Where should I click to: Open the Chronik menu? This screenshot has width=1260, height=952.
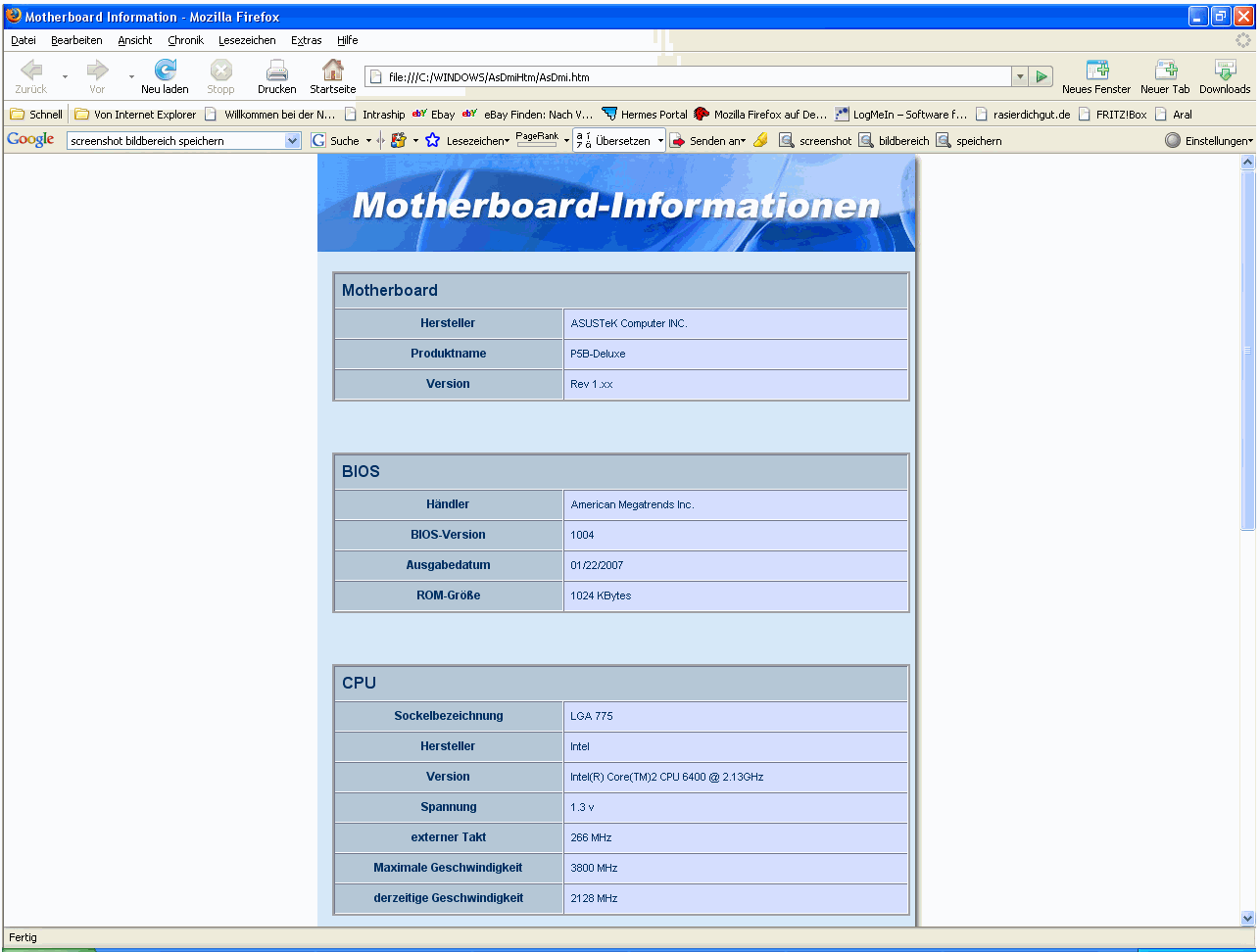click(185, 40)
